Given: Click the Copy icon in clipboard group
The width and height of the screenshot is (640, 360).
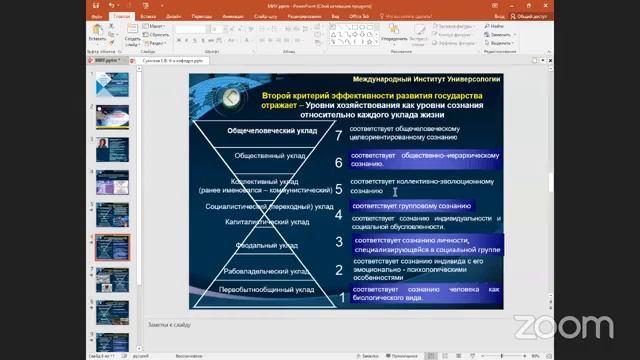Looking at the screenshot, I should 111,34.
